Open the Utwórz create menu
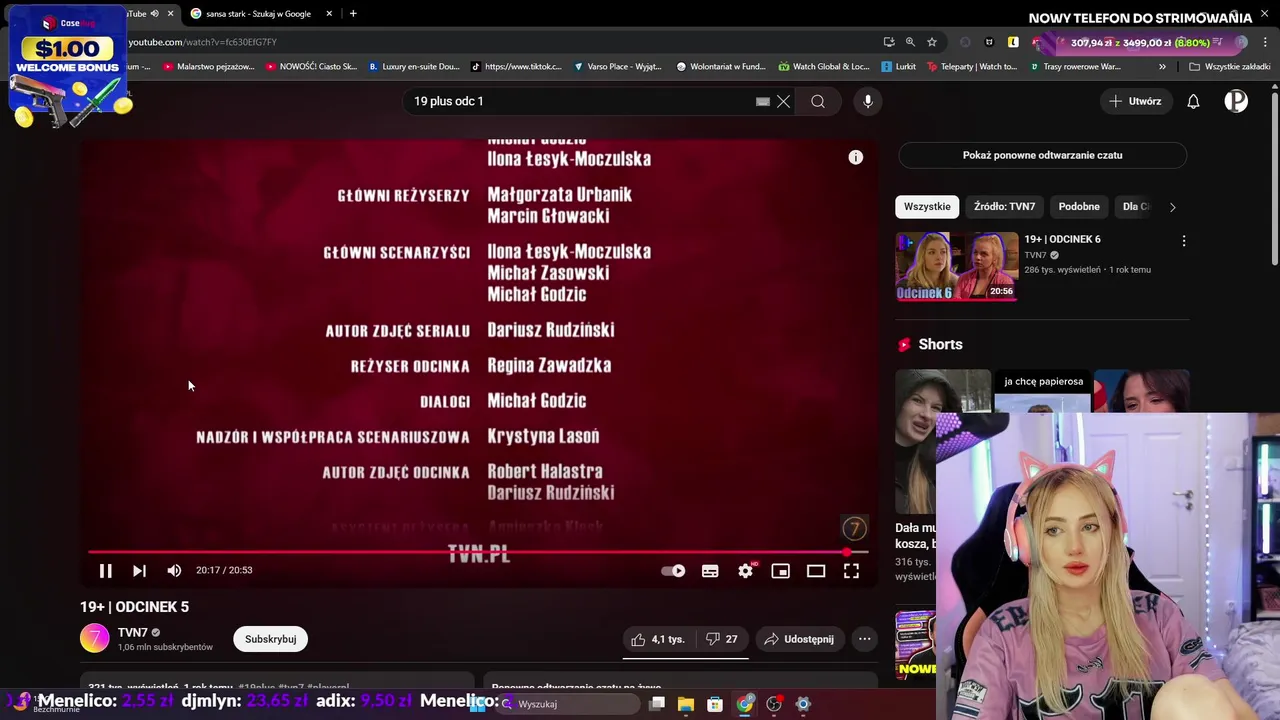Image resolution: width=1280 pixels, height=720 pixels. [x=1135, y=101]
